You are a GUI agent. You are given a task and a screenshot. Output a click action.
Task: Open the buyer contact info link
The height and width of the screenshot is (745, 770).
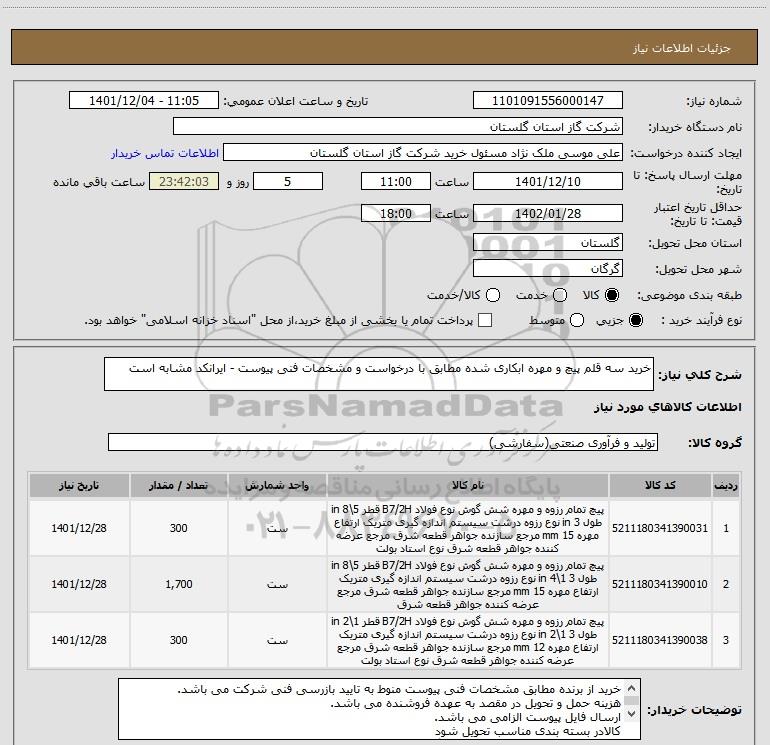click(165, 153)
